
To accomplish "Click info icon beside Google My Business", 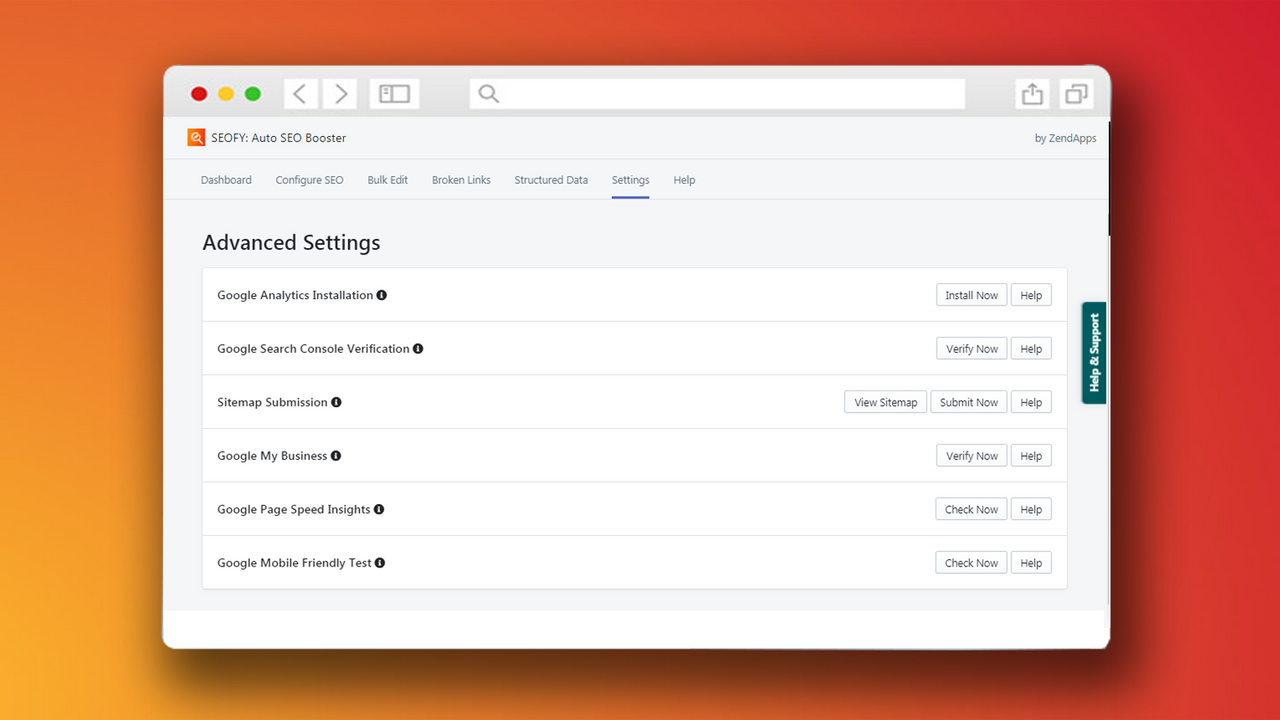I will pyautogui.click(x=336, y=455).
